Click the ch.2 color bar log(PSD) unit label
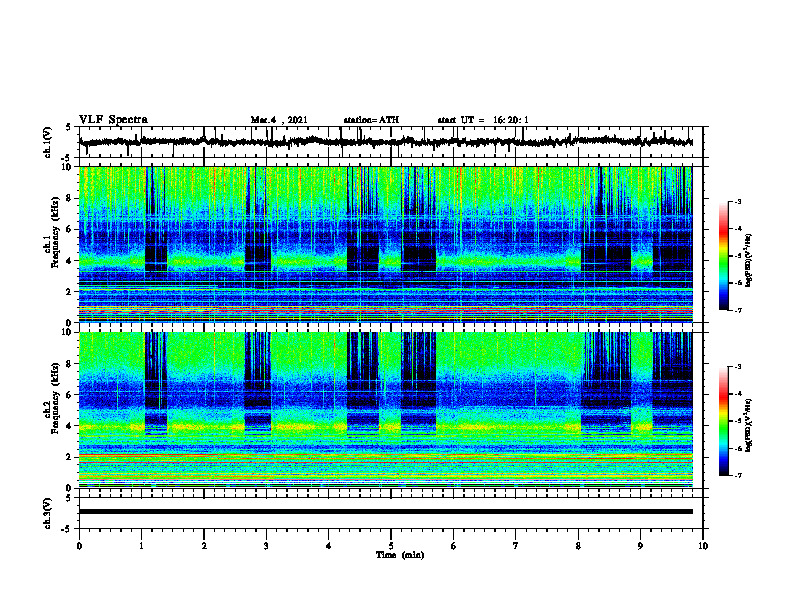792x612 pixels. tap(749, 426)
